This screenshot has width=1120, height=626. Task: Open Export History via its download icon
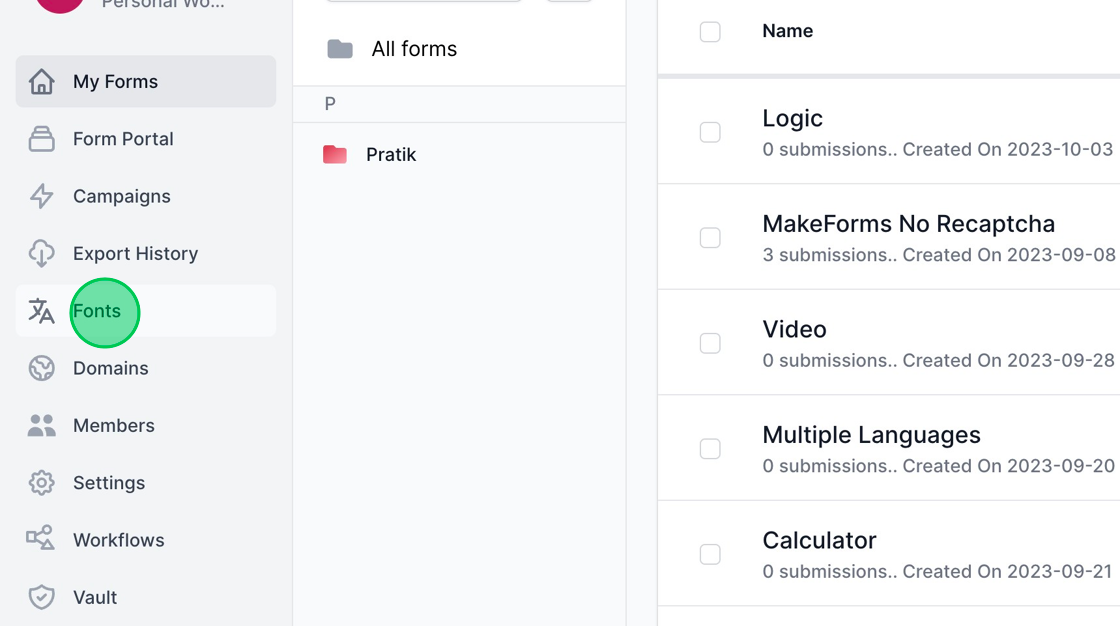click(41, 253)
